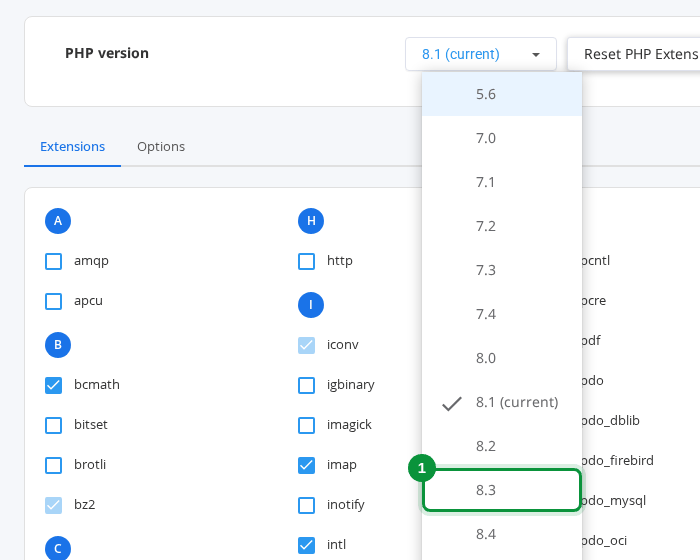The width and height of the screenshot is (700, 560).
Task: Click the PHP version heading text
Action: [x=107, y=53]
